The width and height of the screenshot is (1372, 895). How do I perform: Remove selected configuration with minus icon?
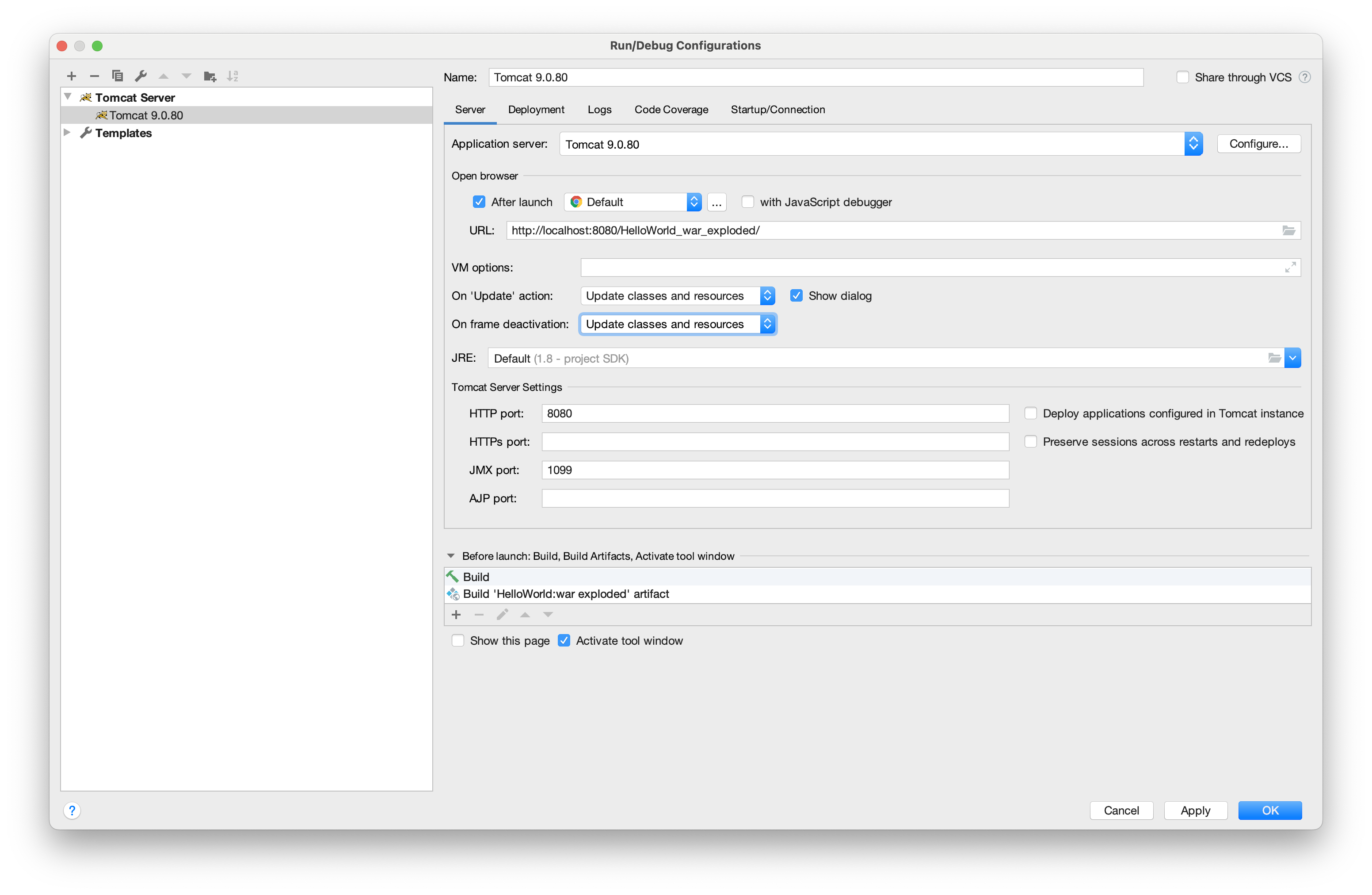click(95, 76)
